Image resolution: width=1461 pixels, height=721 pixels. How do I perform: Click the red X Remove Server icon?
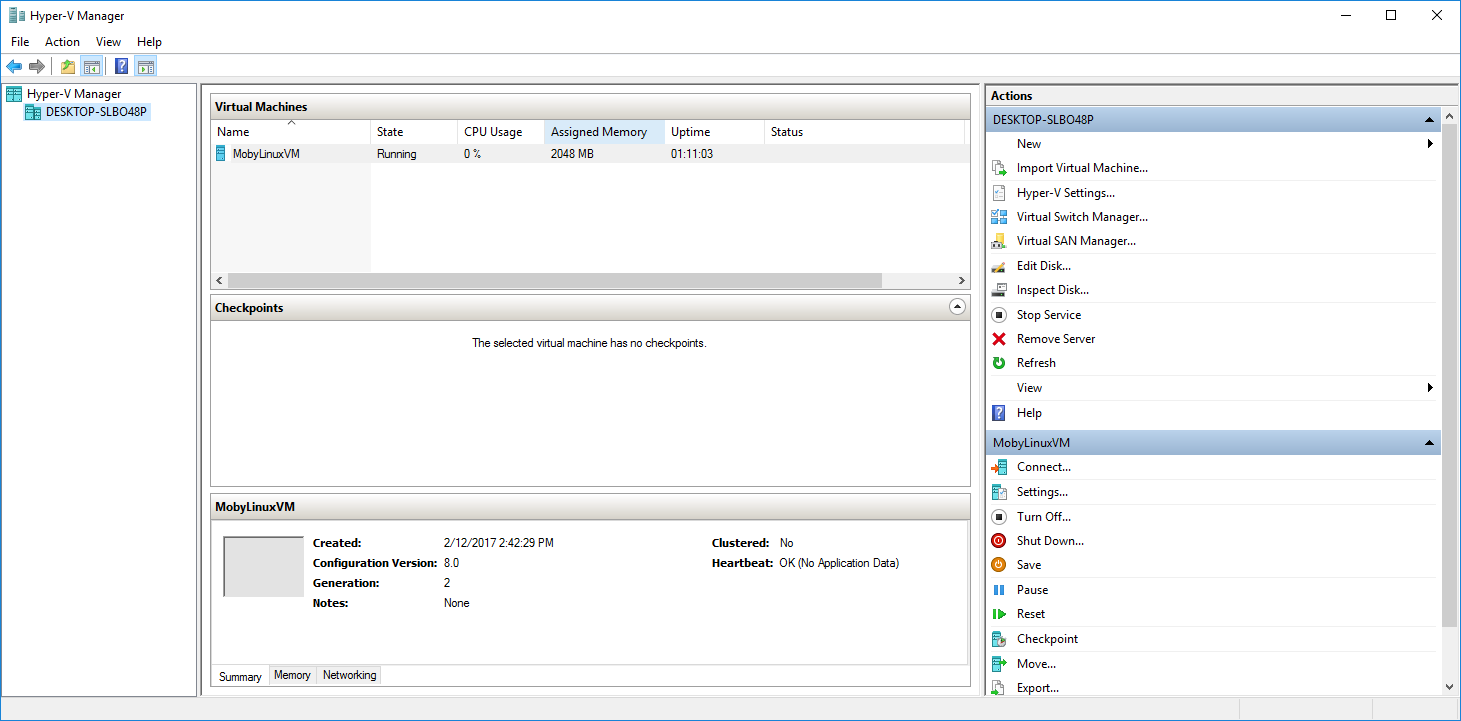point(998,339)
